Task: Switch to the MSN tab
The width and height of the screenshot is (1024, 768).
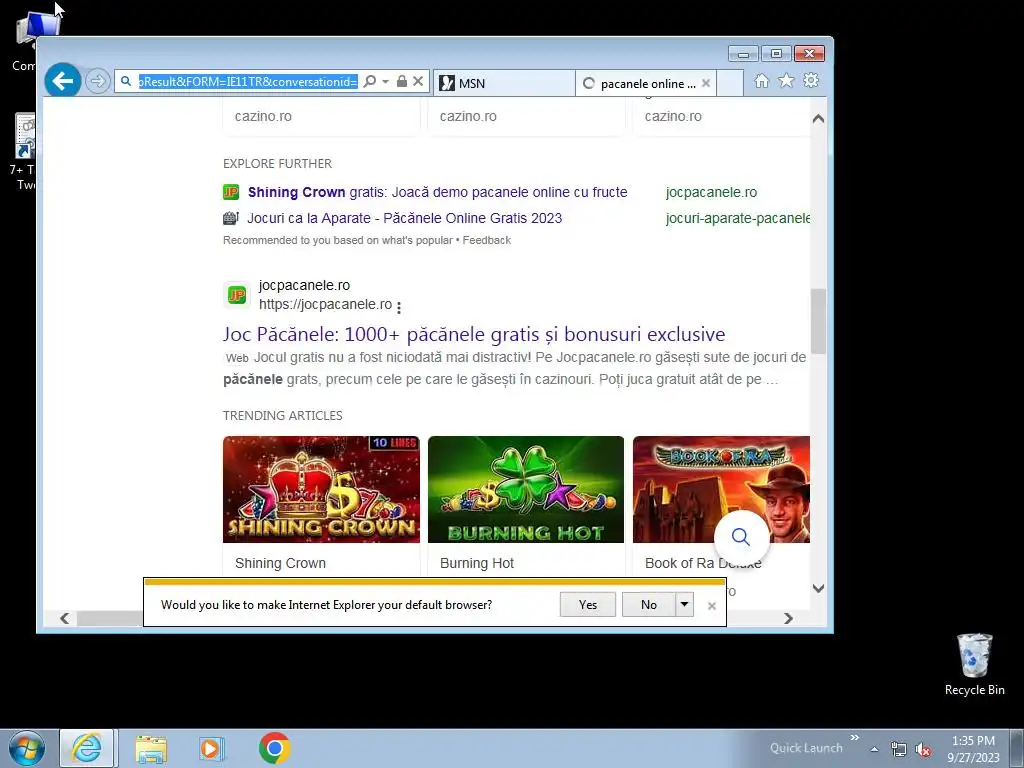Action: [504, 83]
